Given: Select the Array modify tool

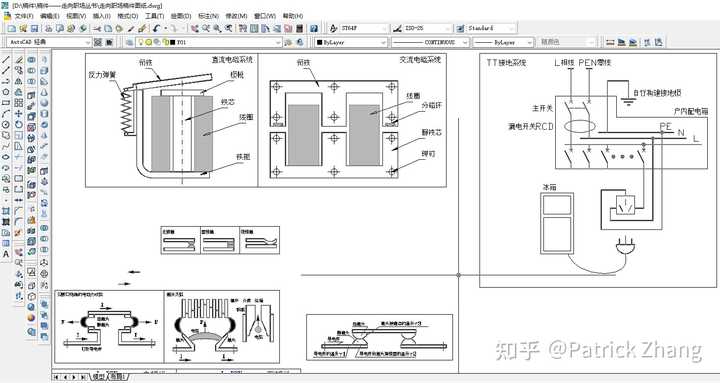Looking at the screenshot, I should [18, 103].
